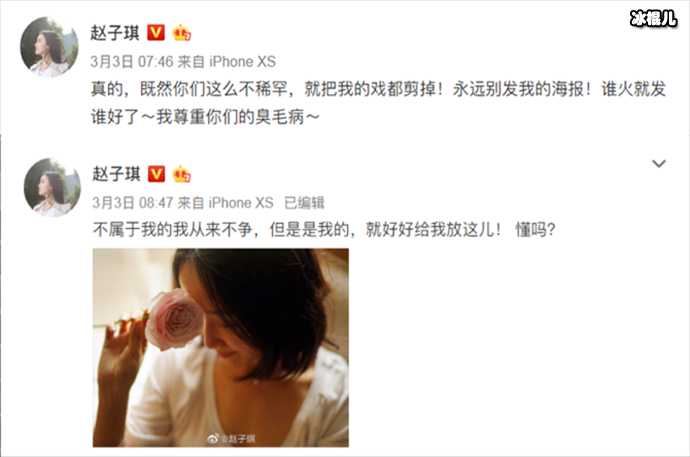
Task: Click the gold crown icon in first post
Action: [x=182, y=33]
